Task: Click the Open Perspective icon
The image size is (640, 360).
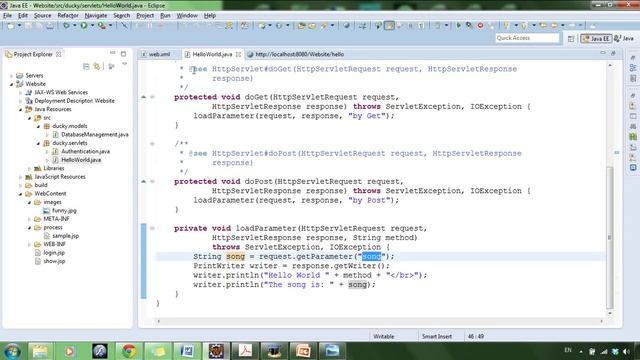Action: tap(571, 38)
